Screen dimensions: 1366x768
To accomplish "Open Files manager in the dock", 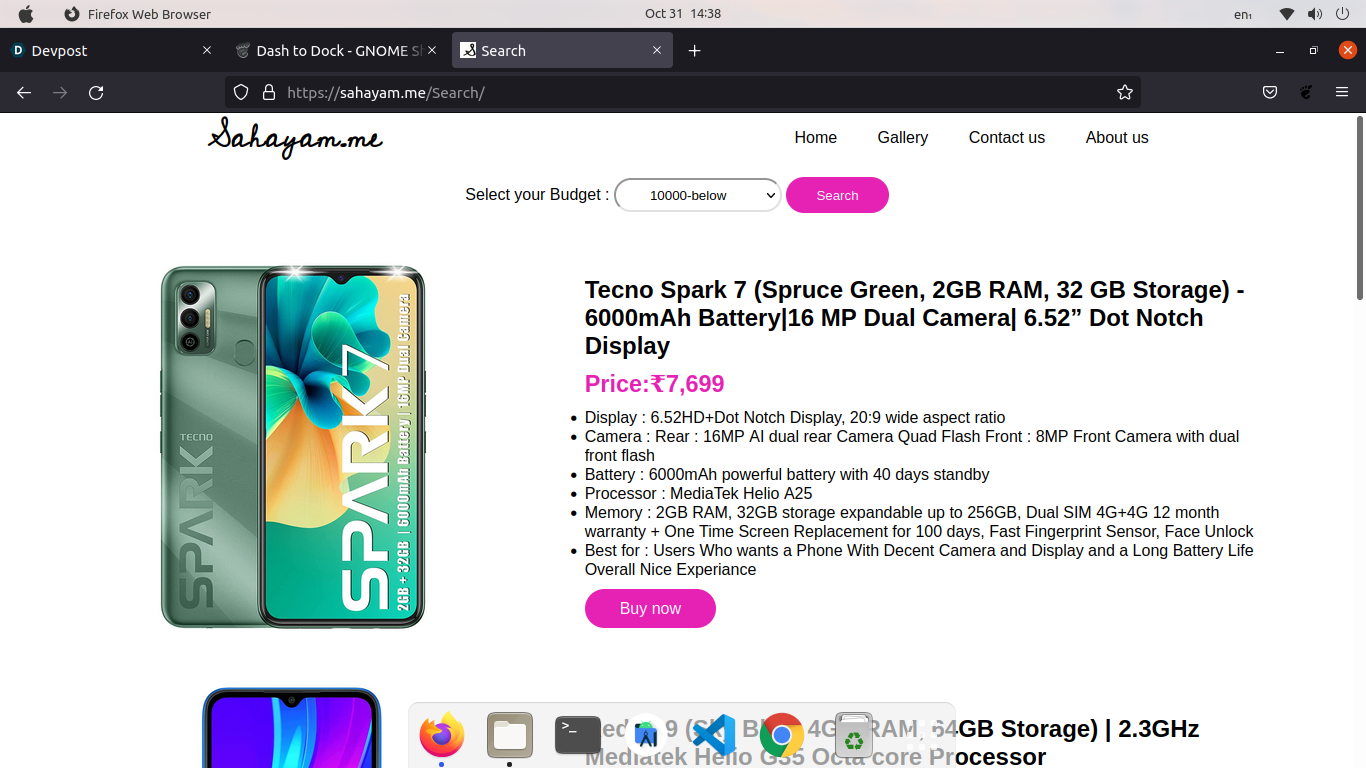I will point(510,736).
